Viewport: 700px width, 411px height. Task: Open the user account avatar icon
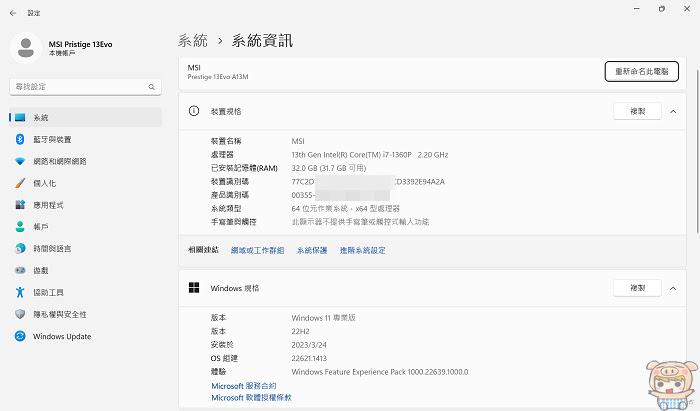click(26, 48)
